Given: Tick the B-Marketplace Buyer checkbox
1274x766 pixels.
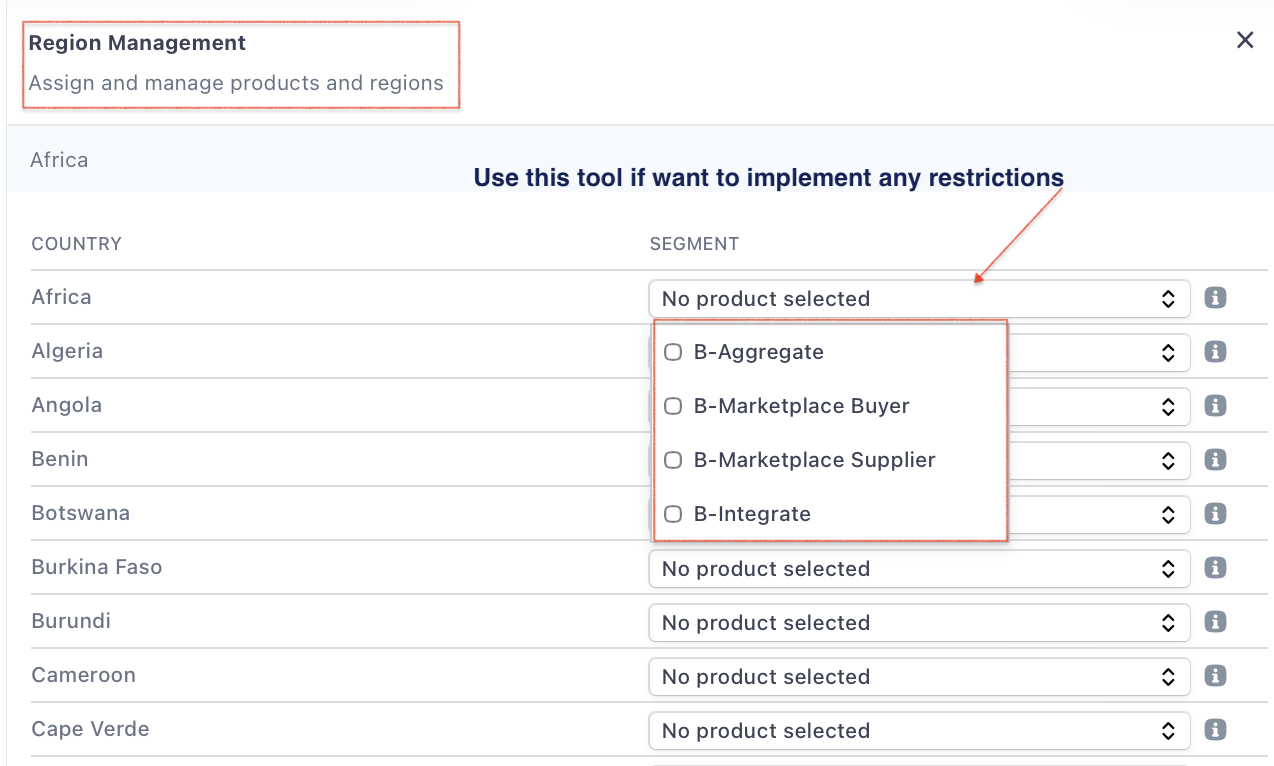Looking at the screenshot, I should 674,406.
